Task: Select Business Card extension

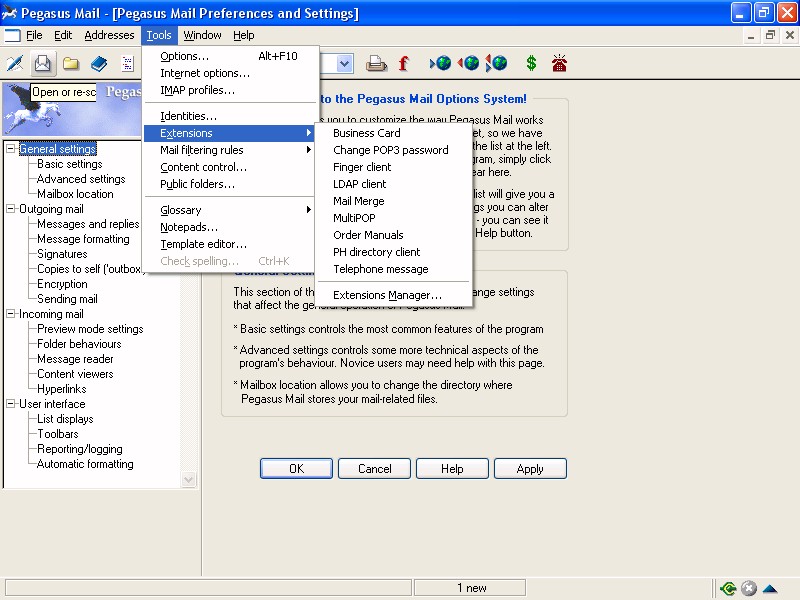Action: pos(393,133)
